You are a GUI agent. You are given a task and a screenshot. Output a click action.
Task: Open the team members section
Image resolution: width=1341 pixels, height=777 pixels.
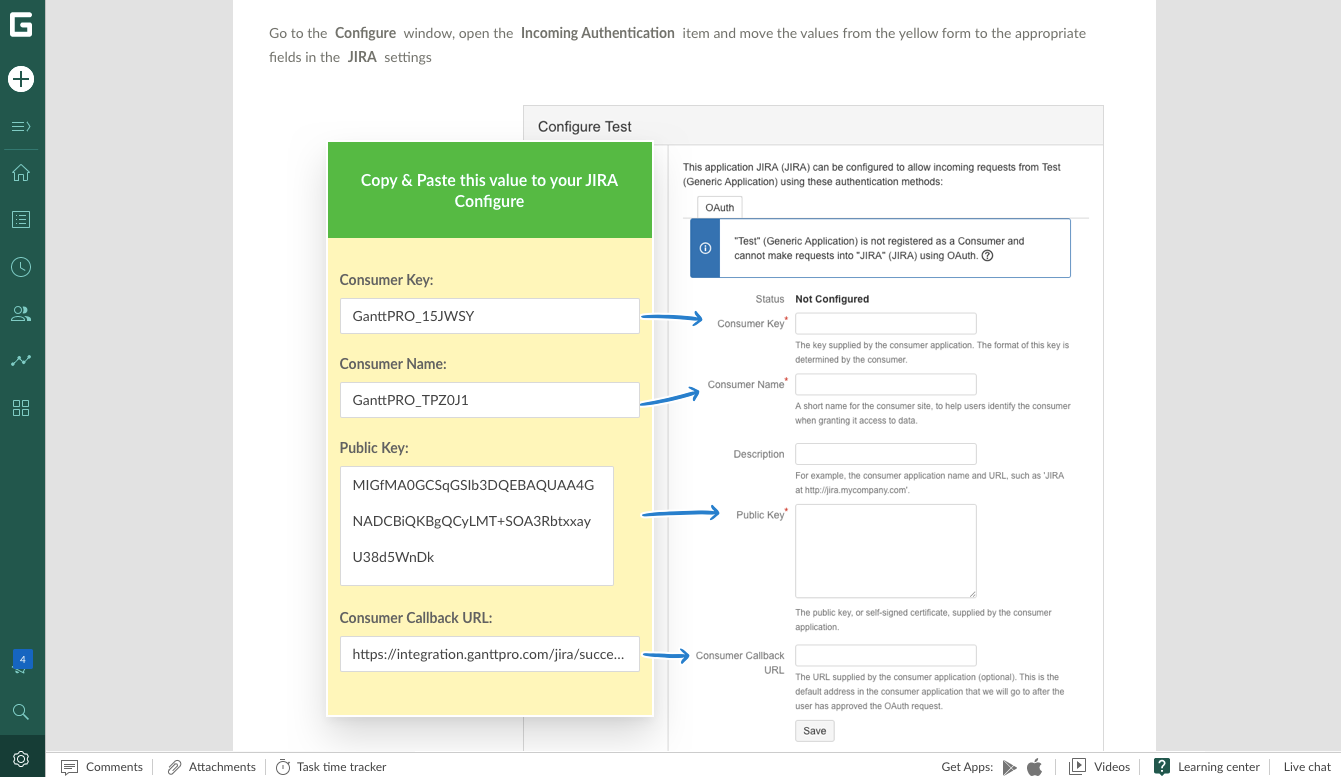coord(22,313)
